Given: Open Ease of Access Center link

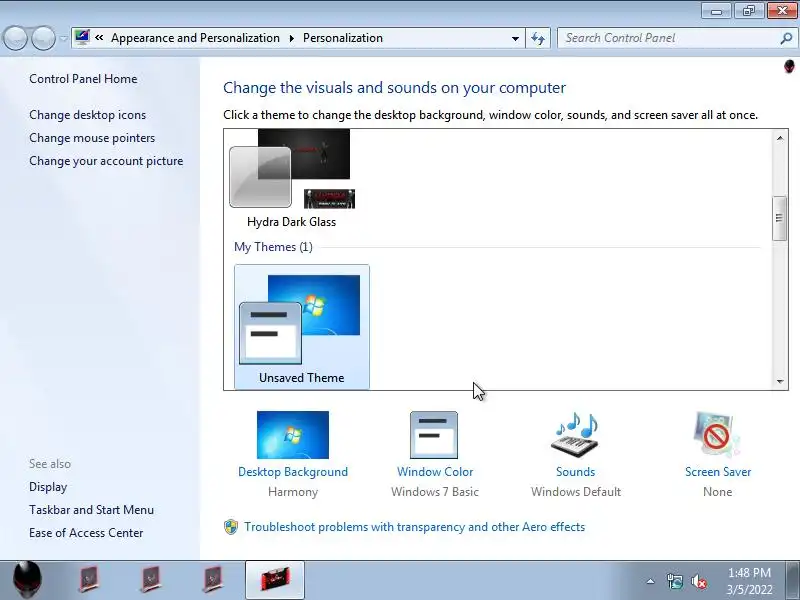Looking at the screenshot, I should click(x=86, y=533).
